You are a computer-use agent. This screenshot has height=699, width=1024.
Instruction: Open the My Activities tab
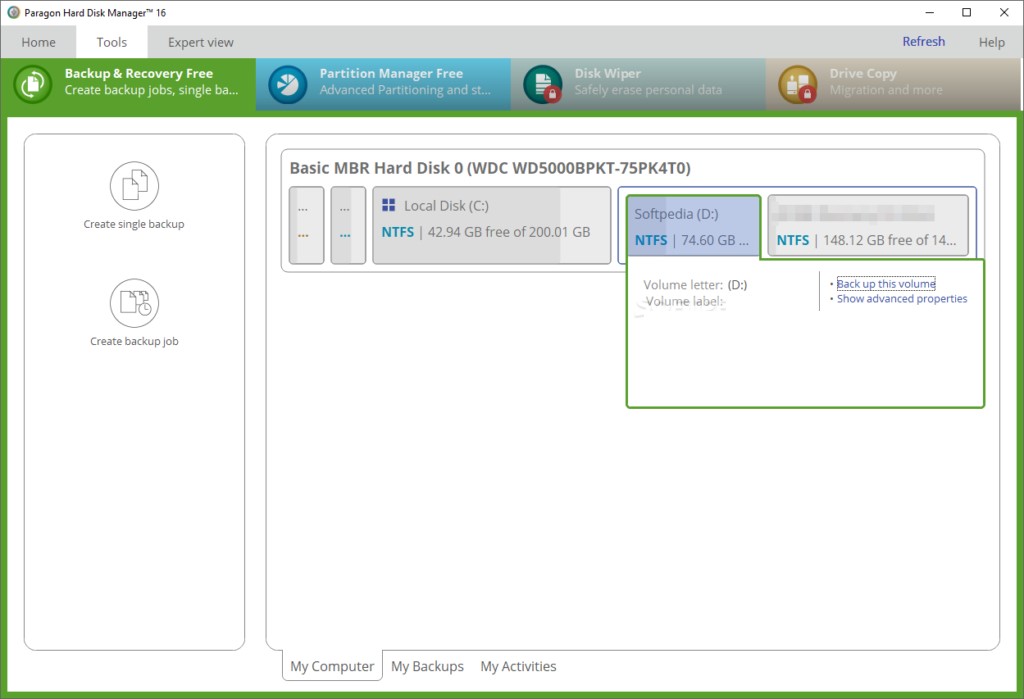(519, 666)
